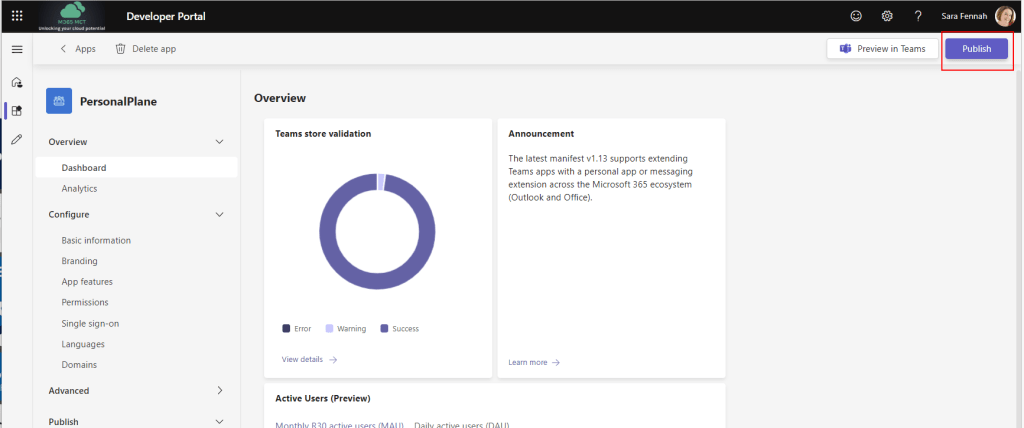Select Basic information in the sidebar

96,240
